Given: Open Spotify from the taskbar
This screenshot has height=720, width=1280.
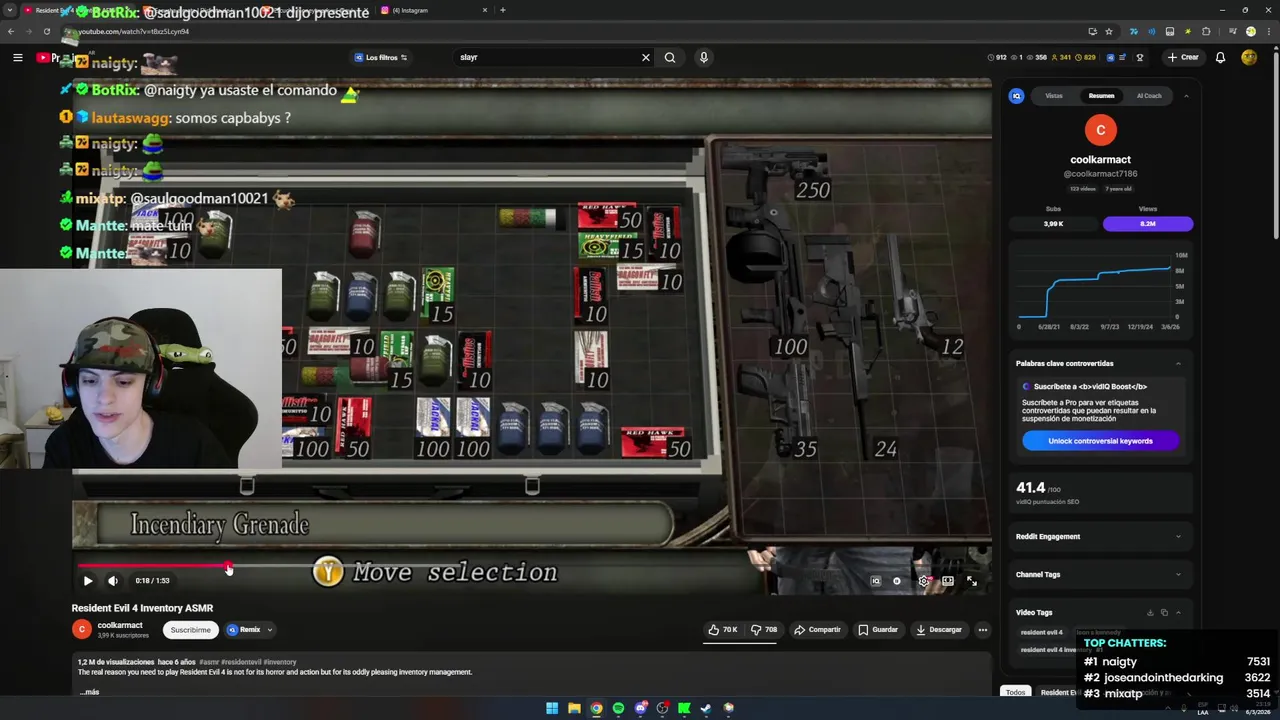Looking at the screenshot, I should (x=618, y=708).
